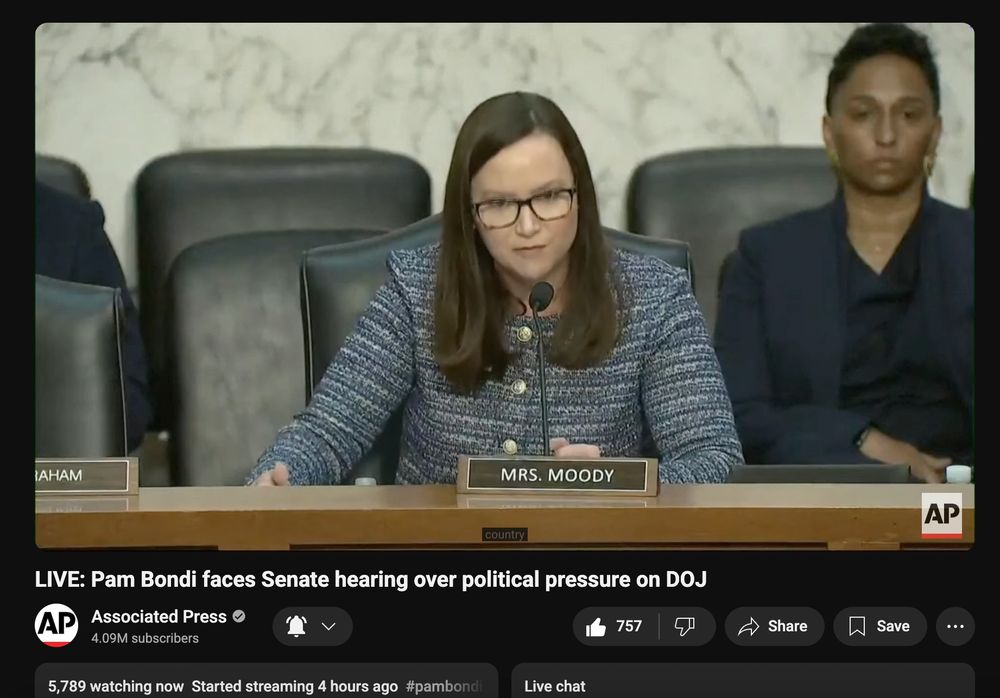Click the 4.09M subscribers count
The image size is (1000, 698).
pyautogui.click(x=145, y=638)
